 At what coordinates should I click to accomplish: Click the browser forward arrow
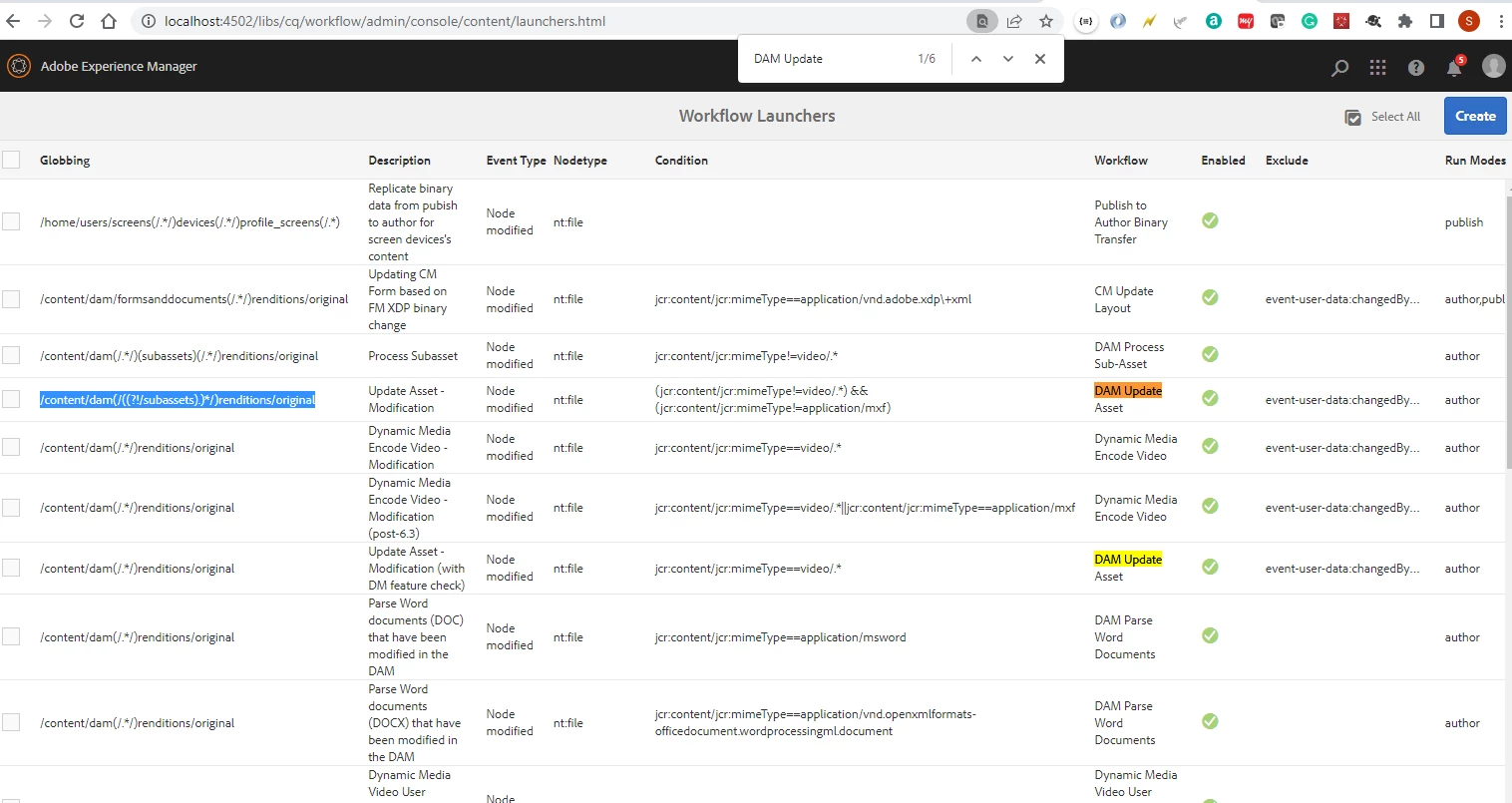(x=45, y=21)
